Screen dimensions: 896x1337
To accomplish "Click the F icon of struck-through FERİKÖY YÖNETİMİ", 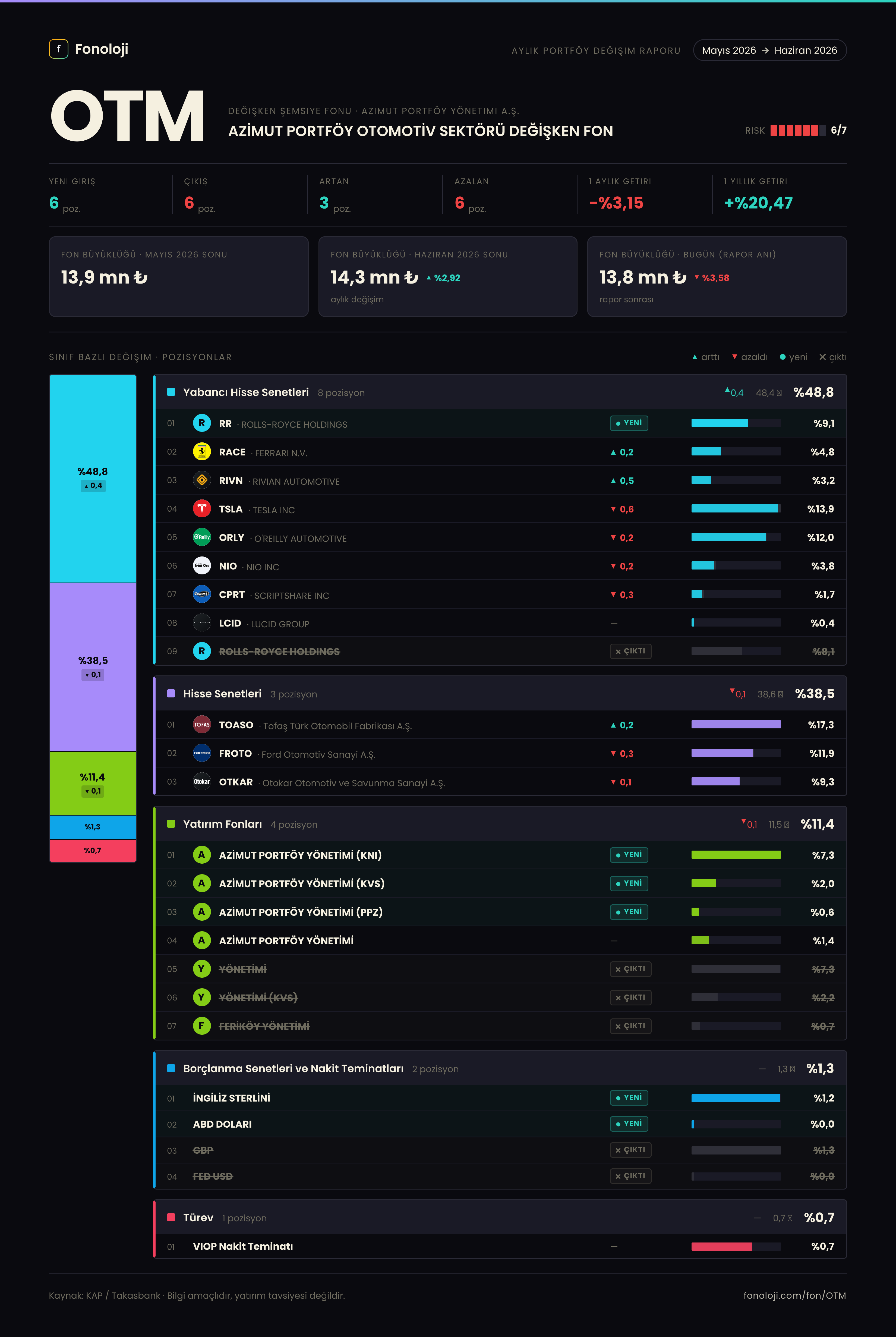I will [x=202, y=1026].
